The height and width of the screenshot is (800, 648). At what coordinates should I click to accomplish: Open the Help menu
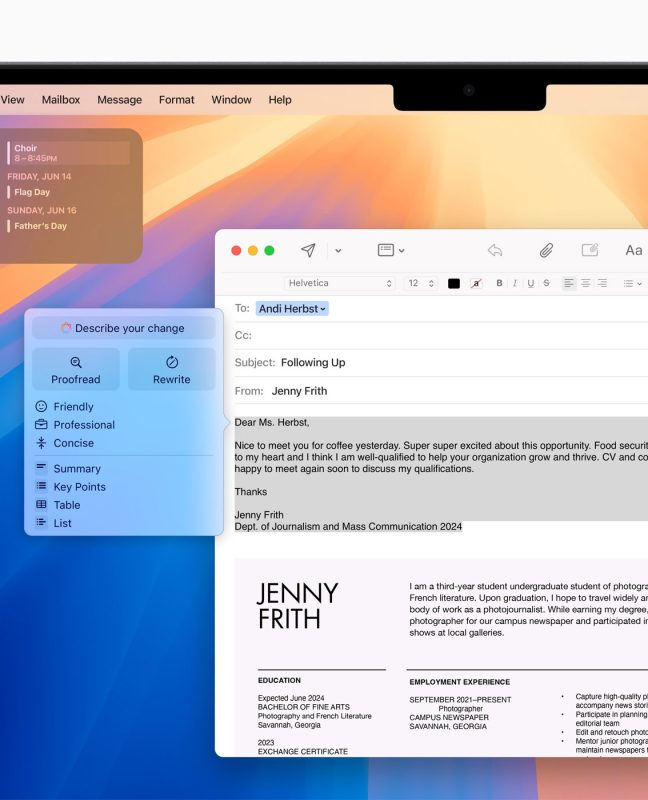tap(280, 99)
